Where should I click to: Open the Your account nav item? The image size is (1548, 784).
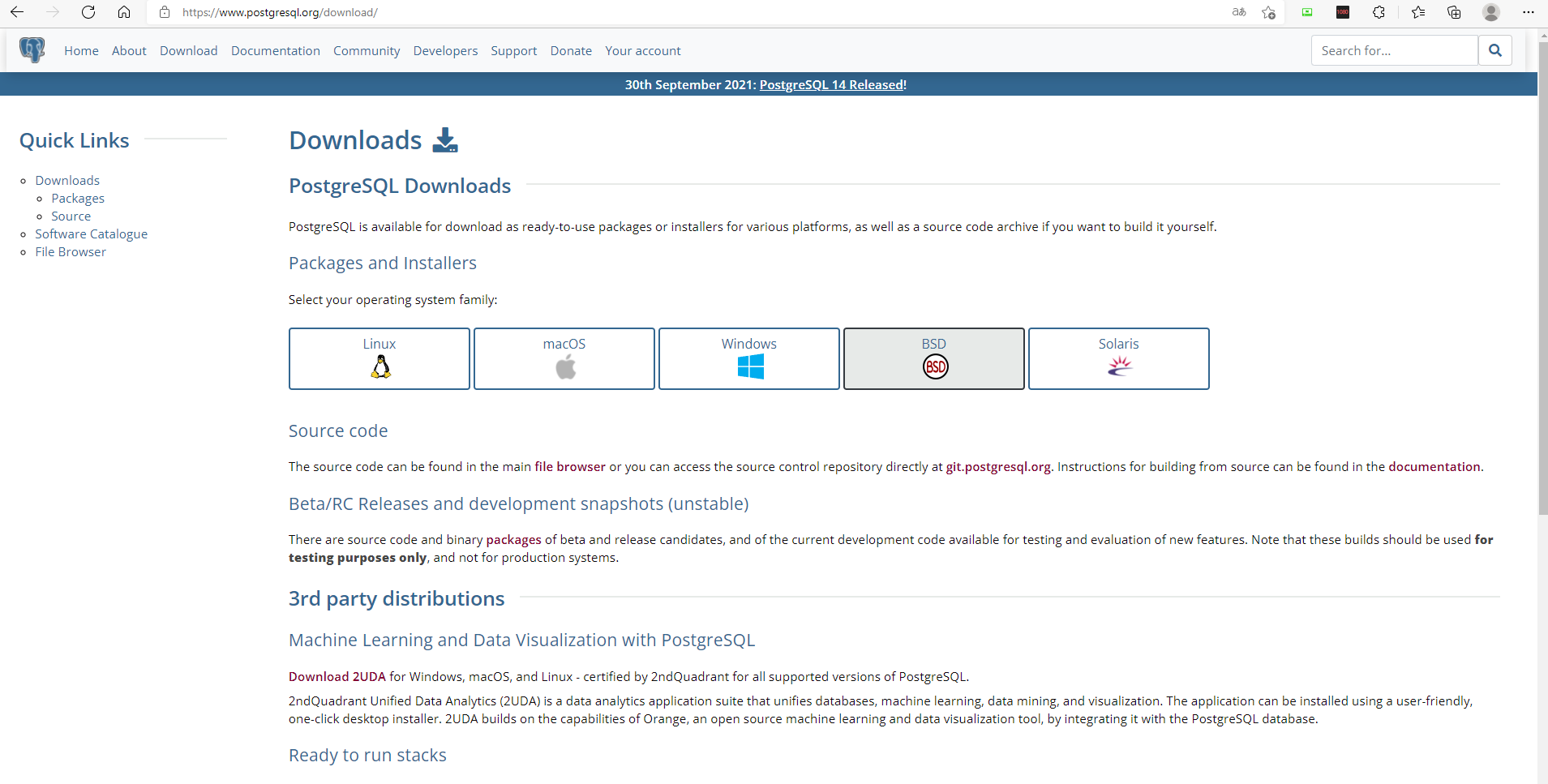click(643, 50)
